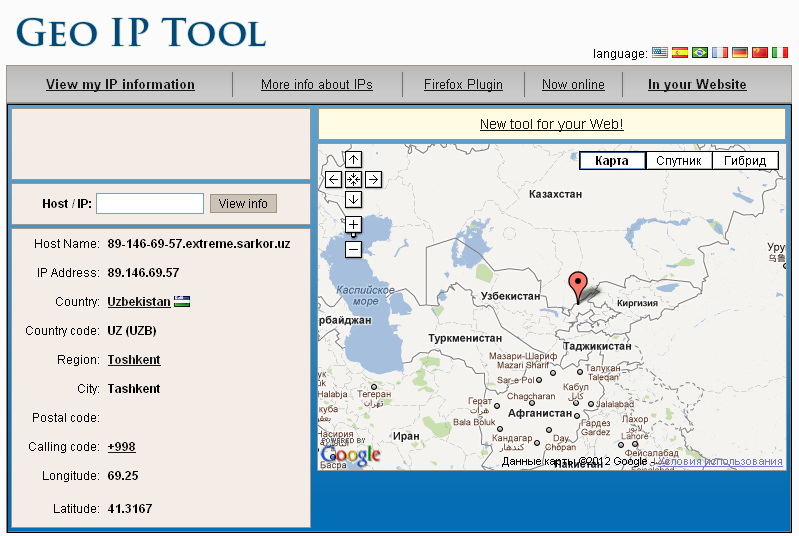Switch map to Карта view
Image resolution: width=799 pixels, height=536 pixels.
pos(612,160)
